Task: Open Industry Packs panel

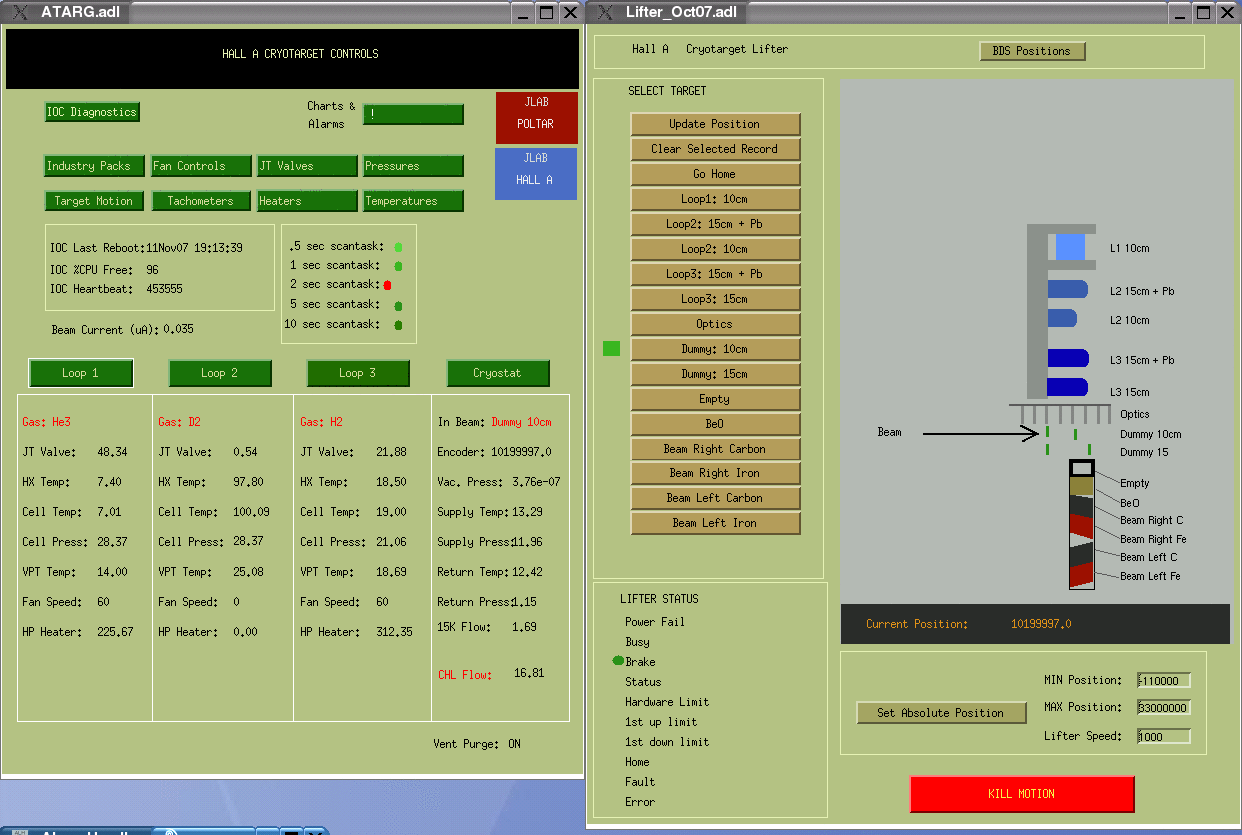Action: pyautogui.click(x=94, y=166)
